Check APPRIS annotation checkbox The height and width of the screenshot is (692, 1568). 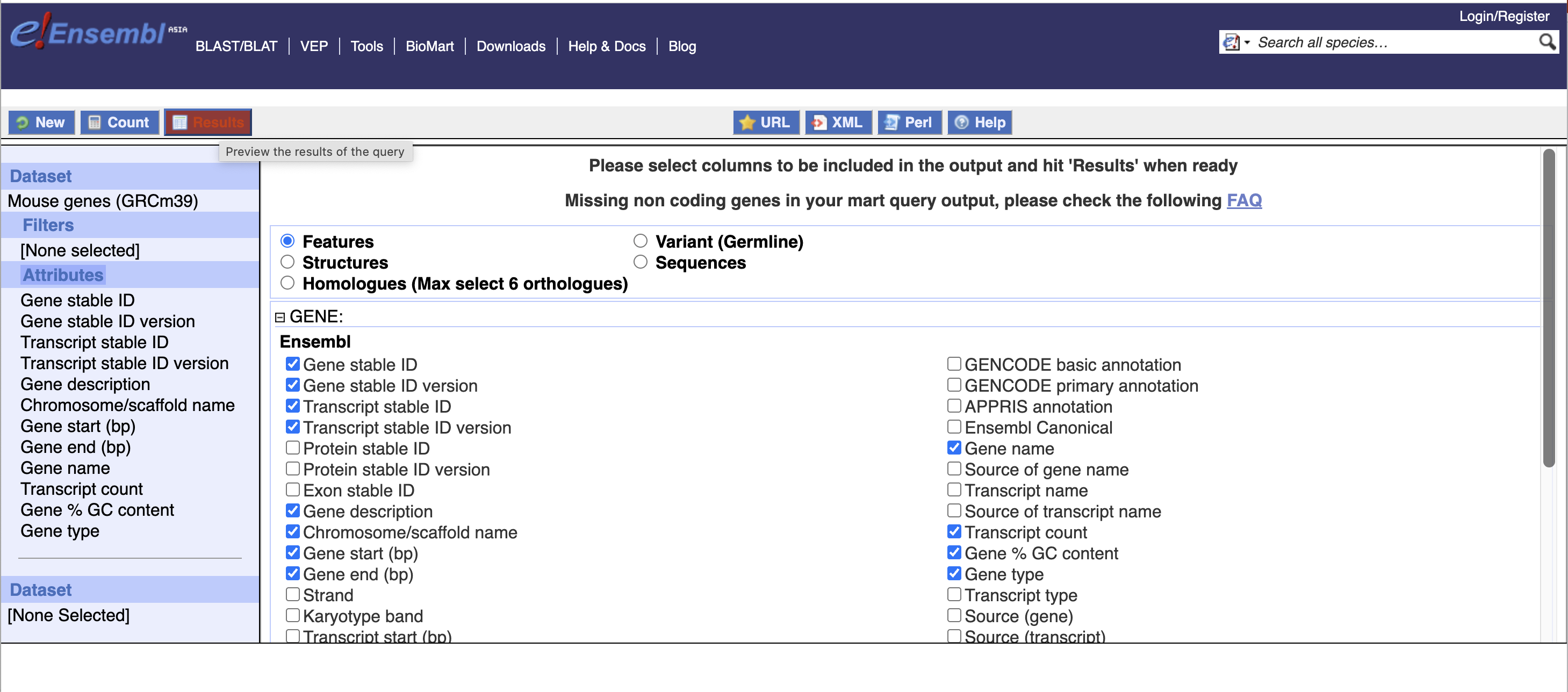point(954,406)
